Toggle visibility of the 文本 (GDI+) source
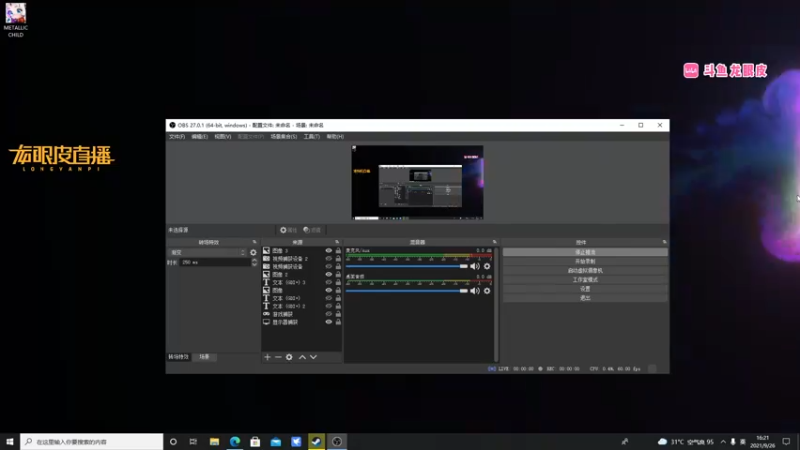800x450 pixels. pyautogui.click(x=329, y=298)
